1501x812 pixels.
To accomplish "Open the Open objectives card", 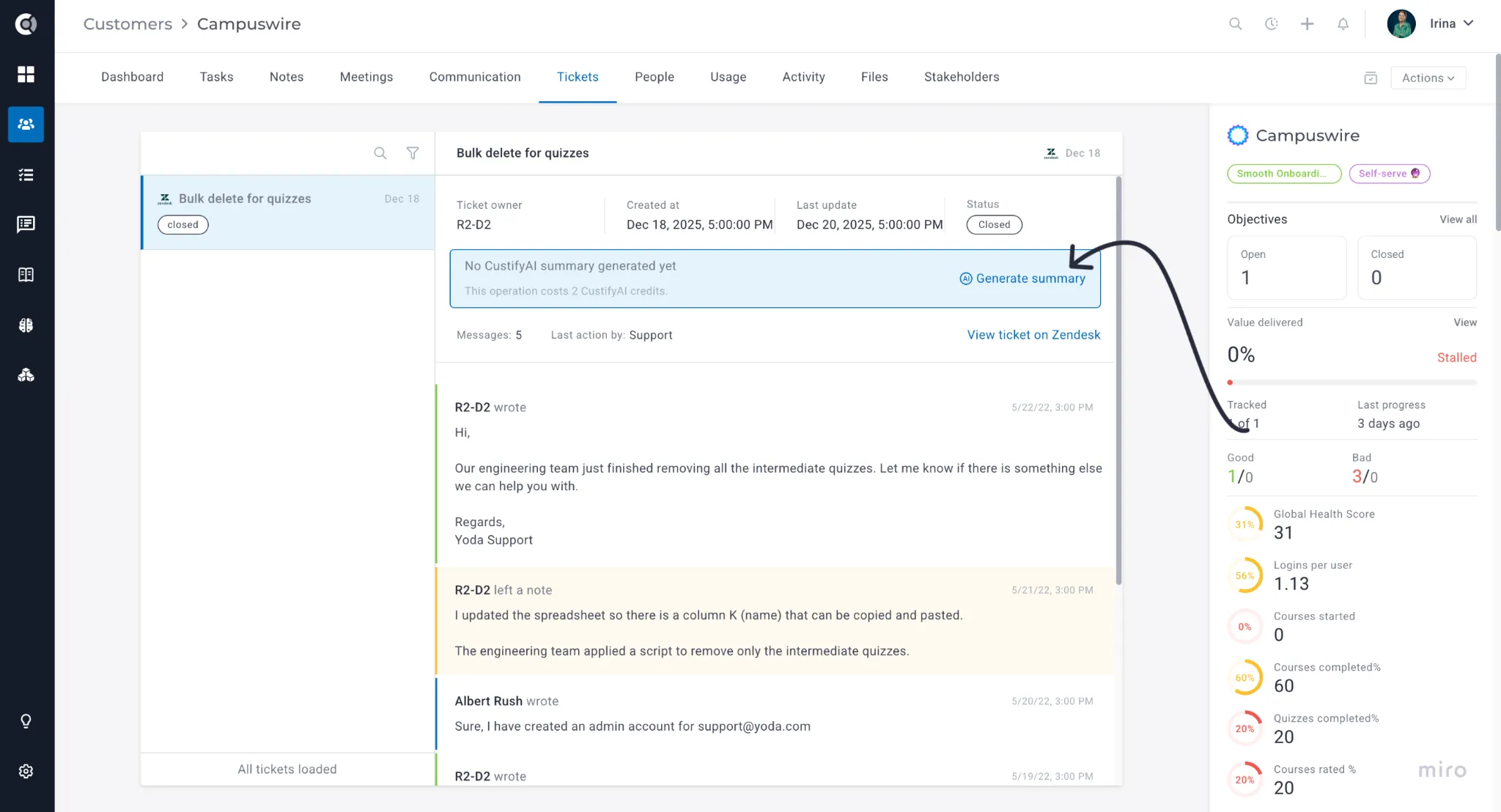I will (1286, 267).
